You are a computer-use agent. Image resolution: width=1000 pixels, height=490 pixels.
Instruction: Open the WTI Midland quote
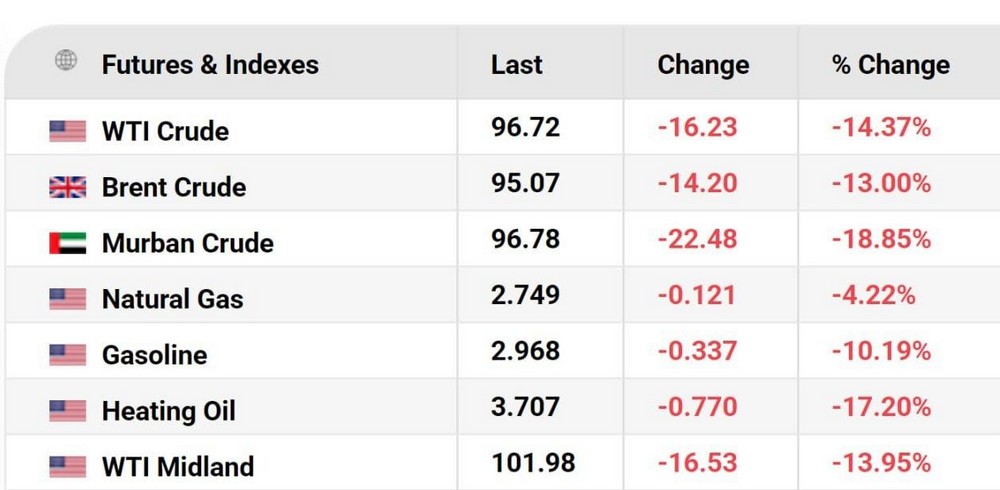click(x=178, y=467)
